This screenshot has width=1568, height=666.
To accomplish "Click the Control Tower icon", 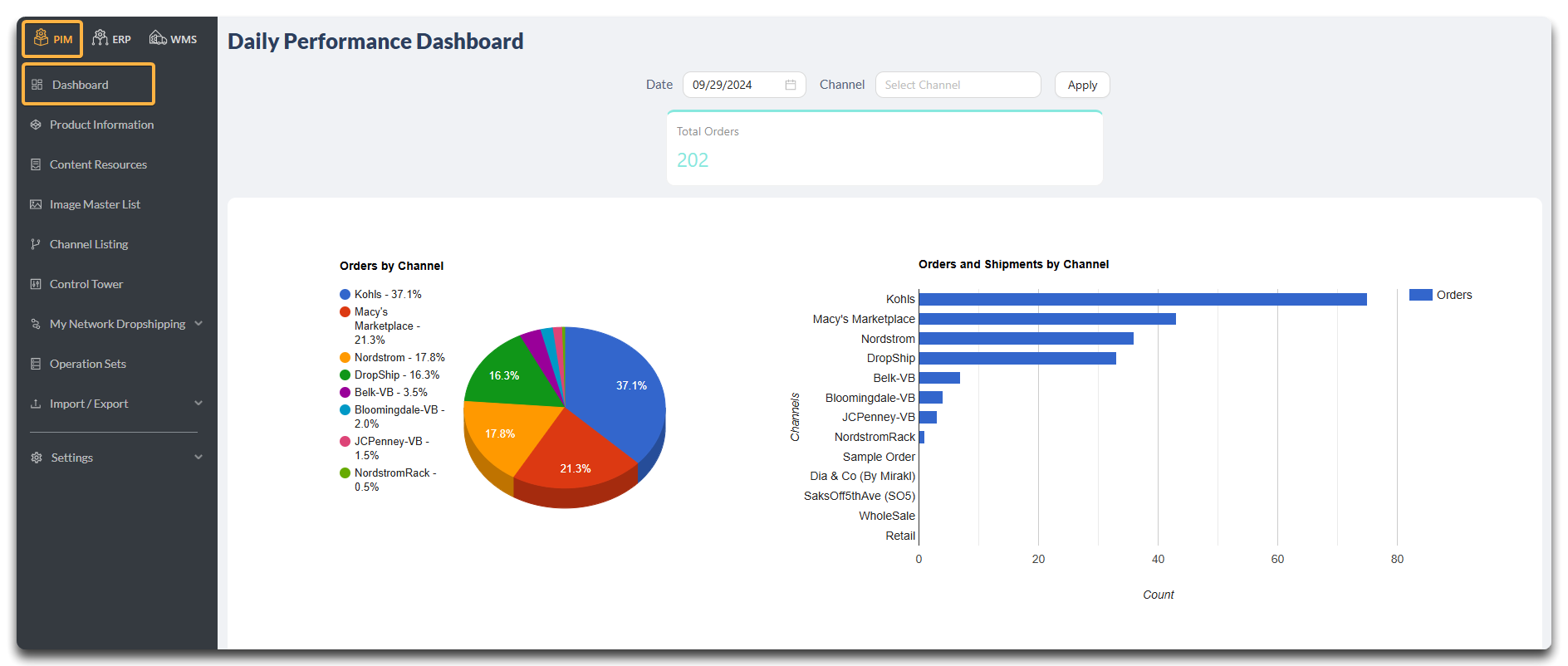I will point(36,284).
